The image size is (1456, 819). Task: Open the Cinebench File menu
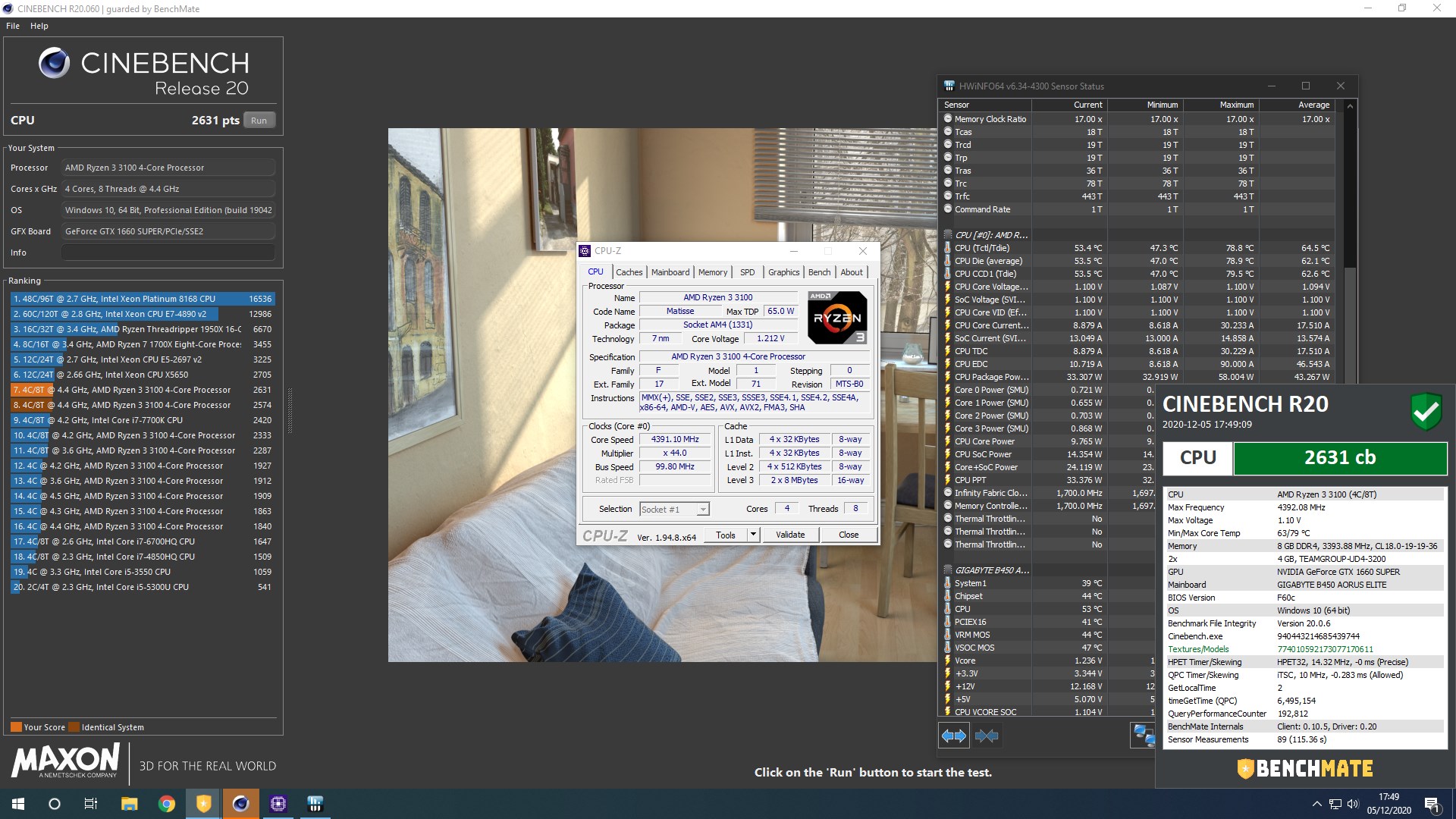(13, 26)
